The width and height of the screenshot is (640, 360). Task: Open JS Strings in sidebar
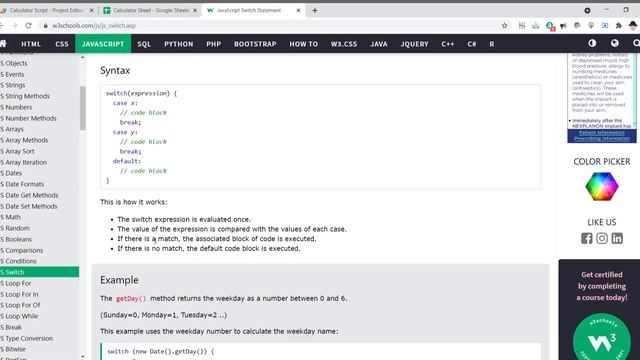coord(13,85)
